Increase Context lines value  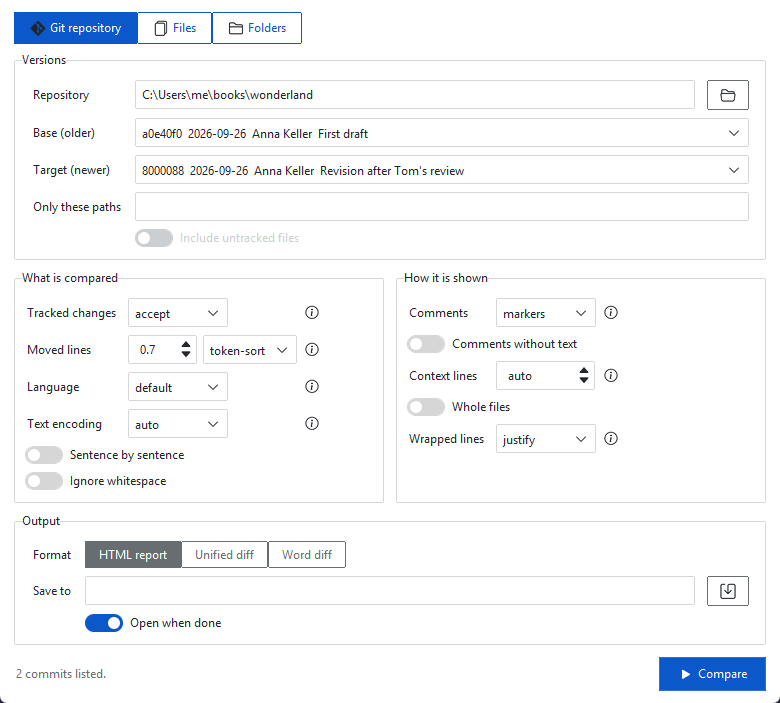tap(584, 370)
